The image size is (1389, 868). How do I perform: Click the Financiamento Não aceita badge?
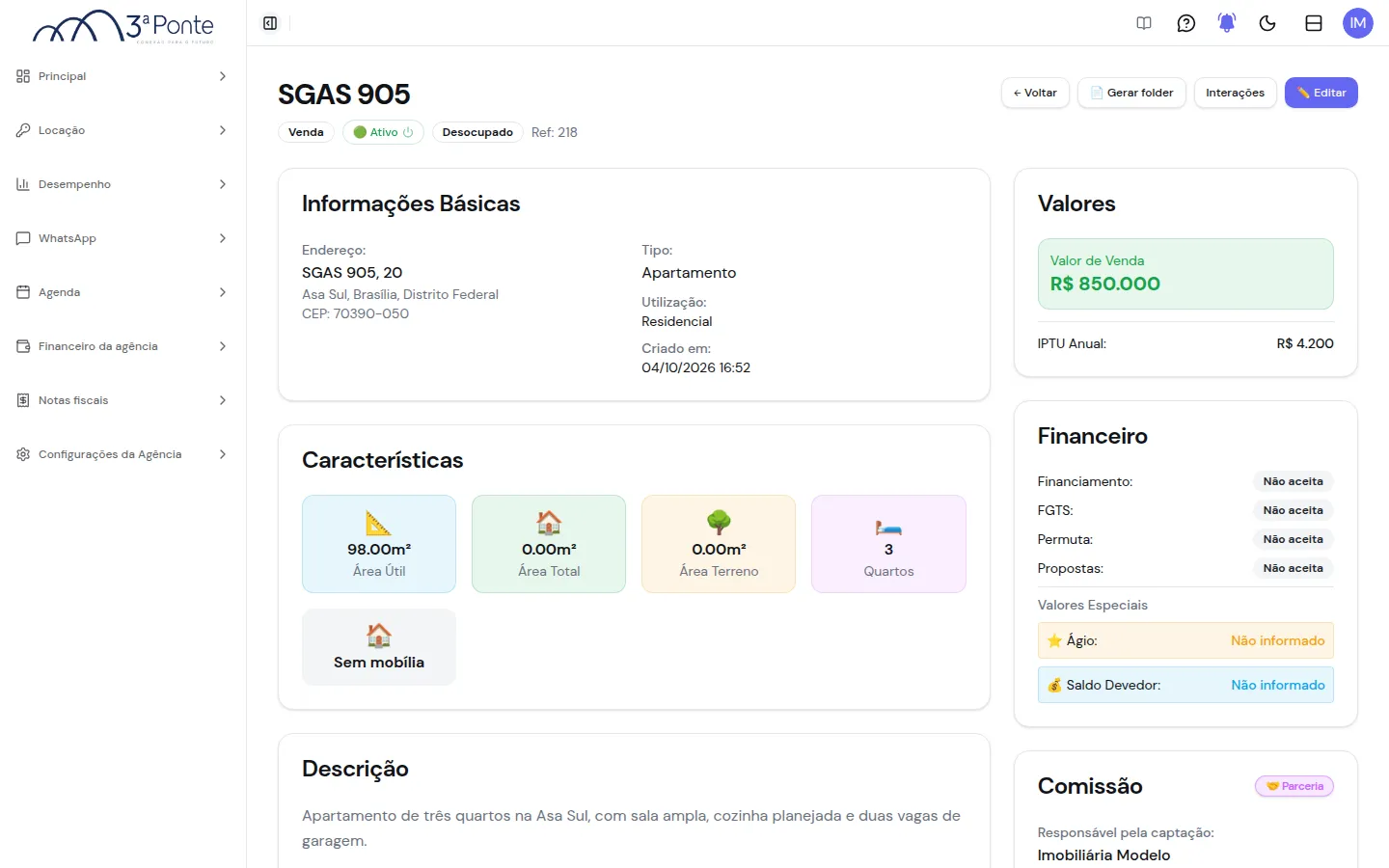tap(1294, 481)
